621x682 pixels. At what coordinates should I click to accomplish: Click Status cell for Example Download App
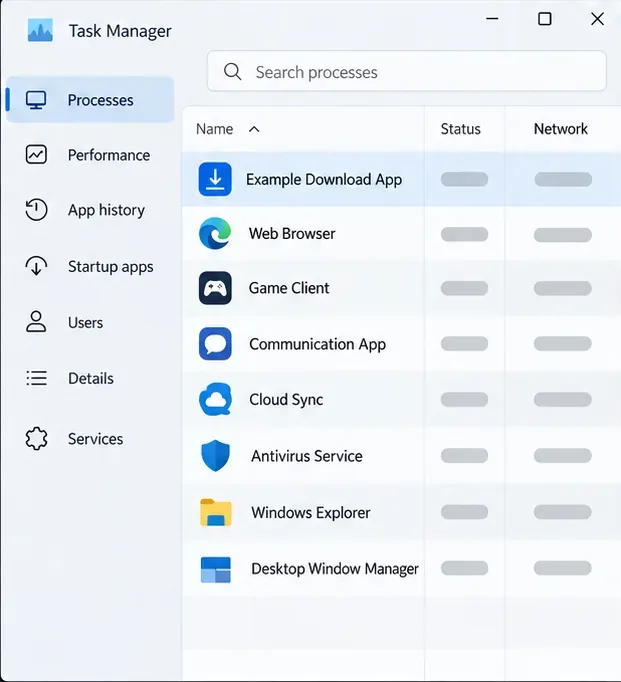pos(464,179)
